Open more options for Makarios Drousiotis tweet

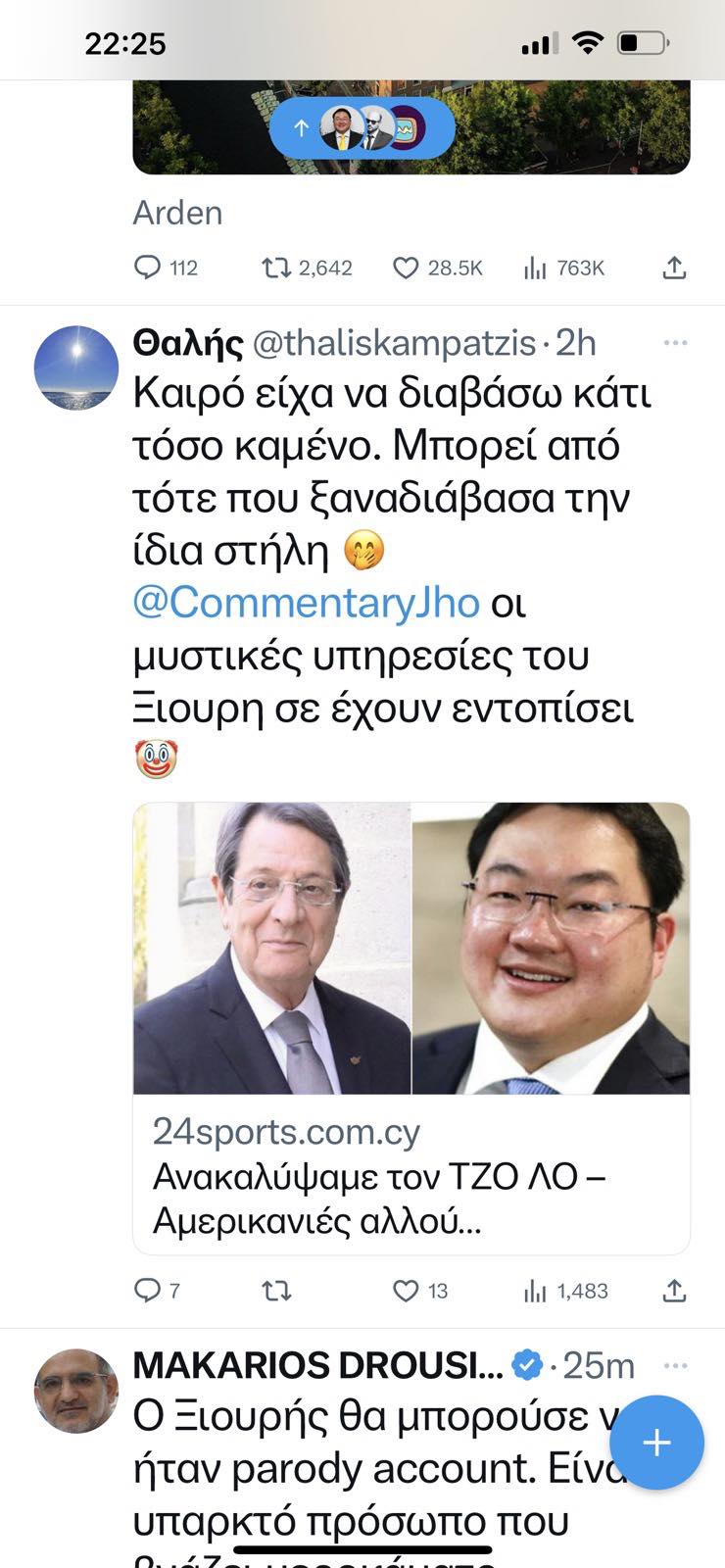point(676,1365)
